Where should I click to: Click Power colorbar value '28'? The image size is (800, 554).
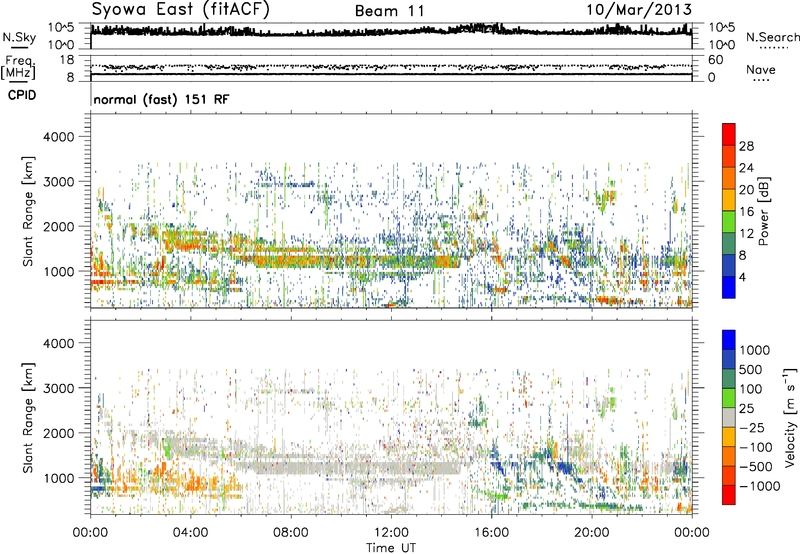(x=746, y=146)
